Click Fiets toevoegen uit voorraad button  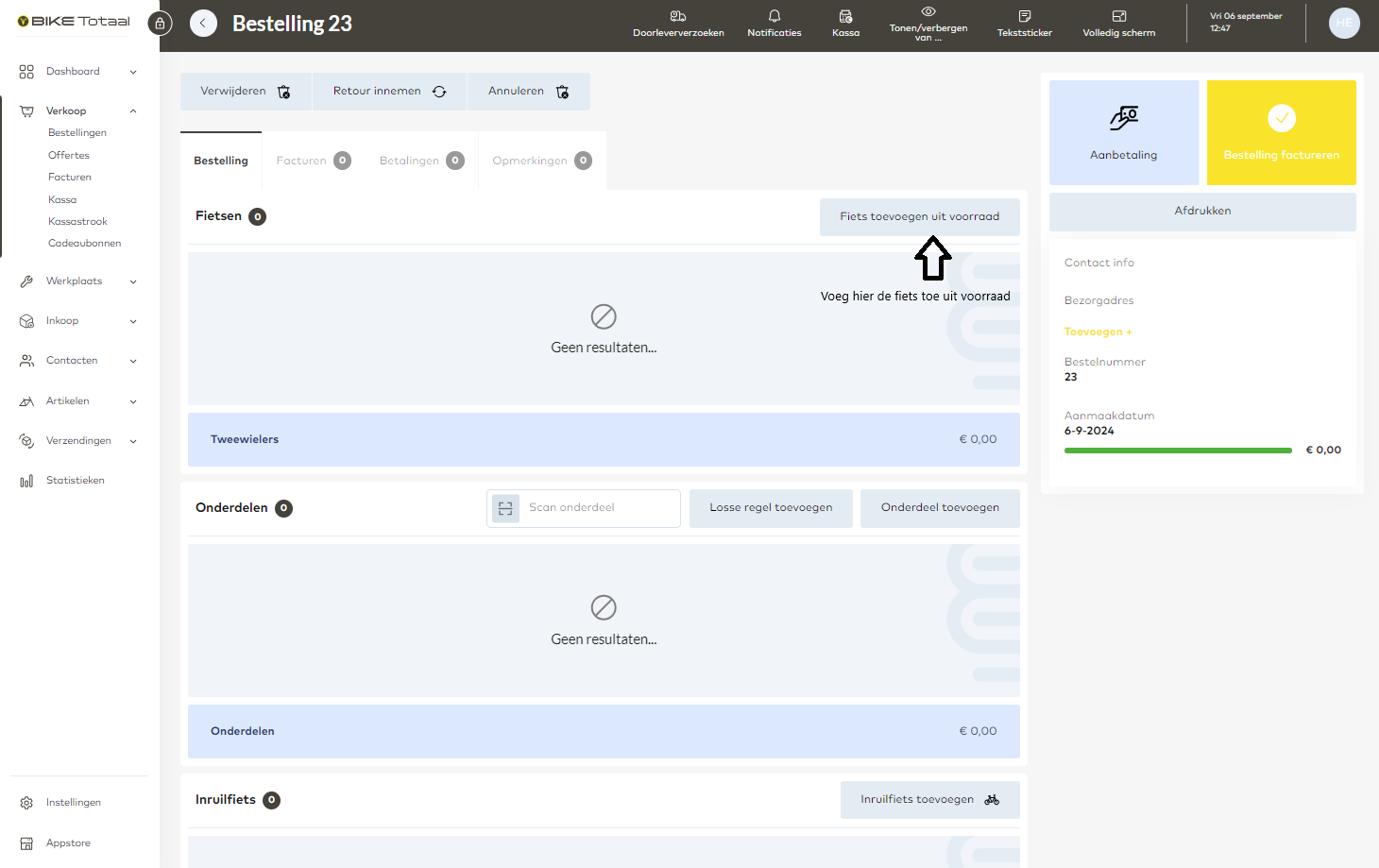click(x=919, y=216)
